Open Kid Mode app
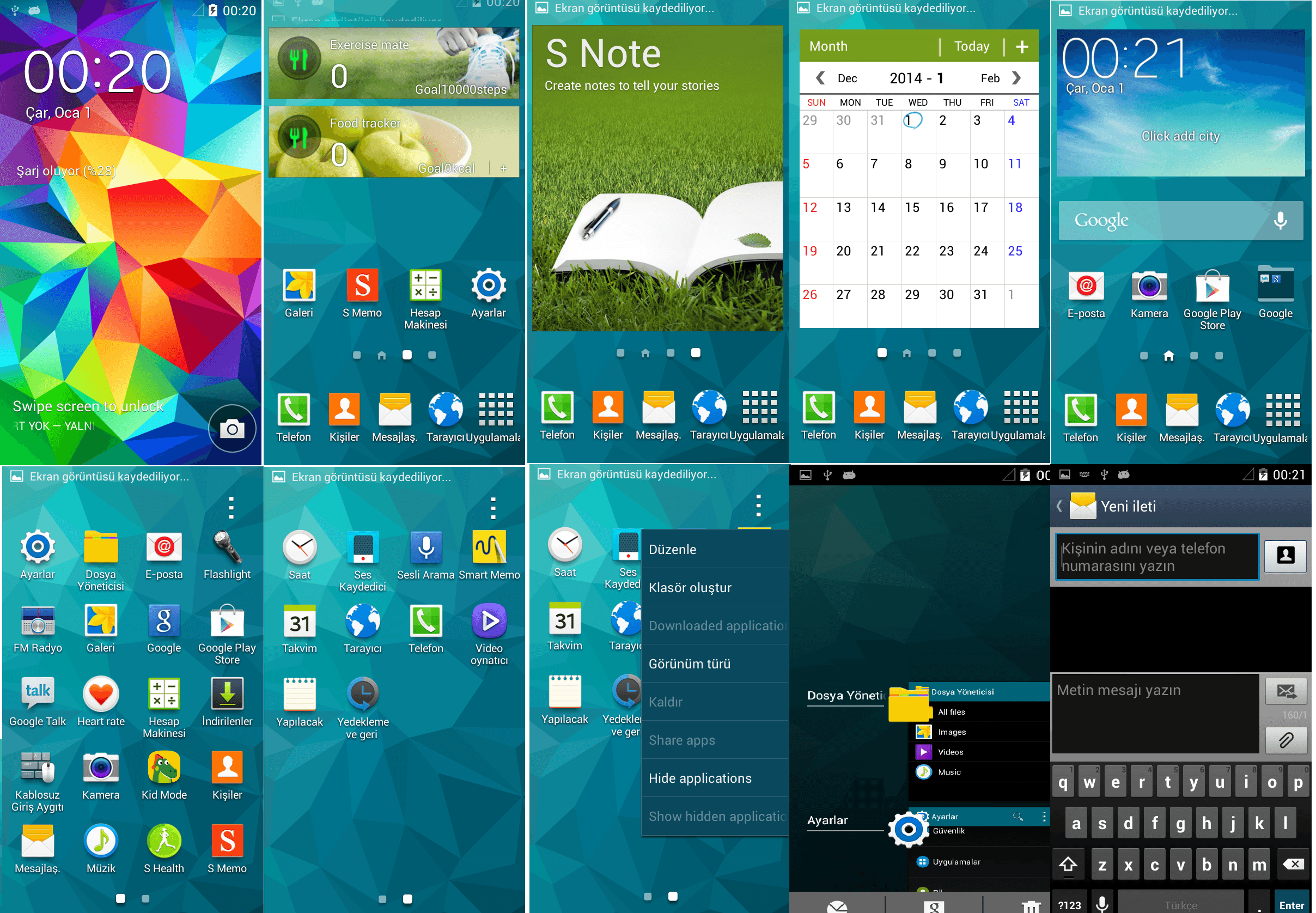1316x913 pixels. tap(164, 768)
